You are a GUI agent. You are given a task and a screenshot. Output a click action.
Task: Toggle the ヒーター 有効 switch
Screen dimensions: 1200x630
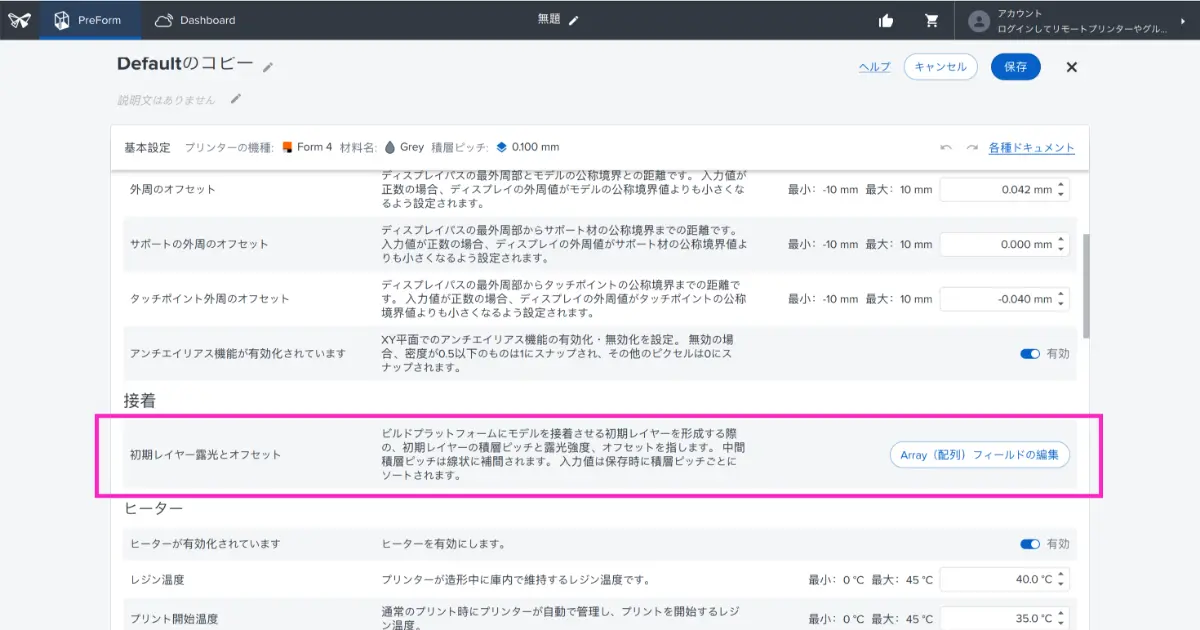click(1030, 544)
